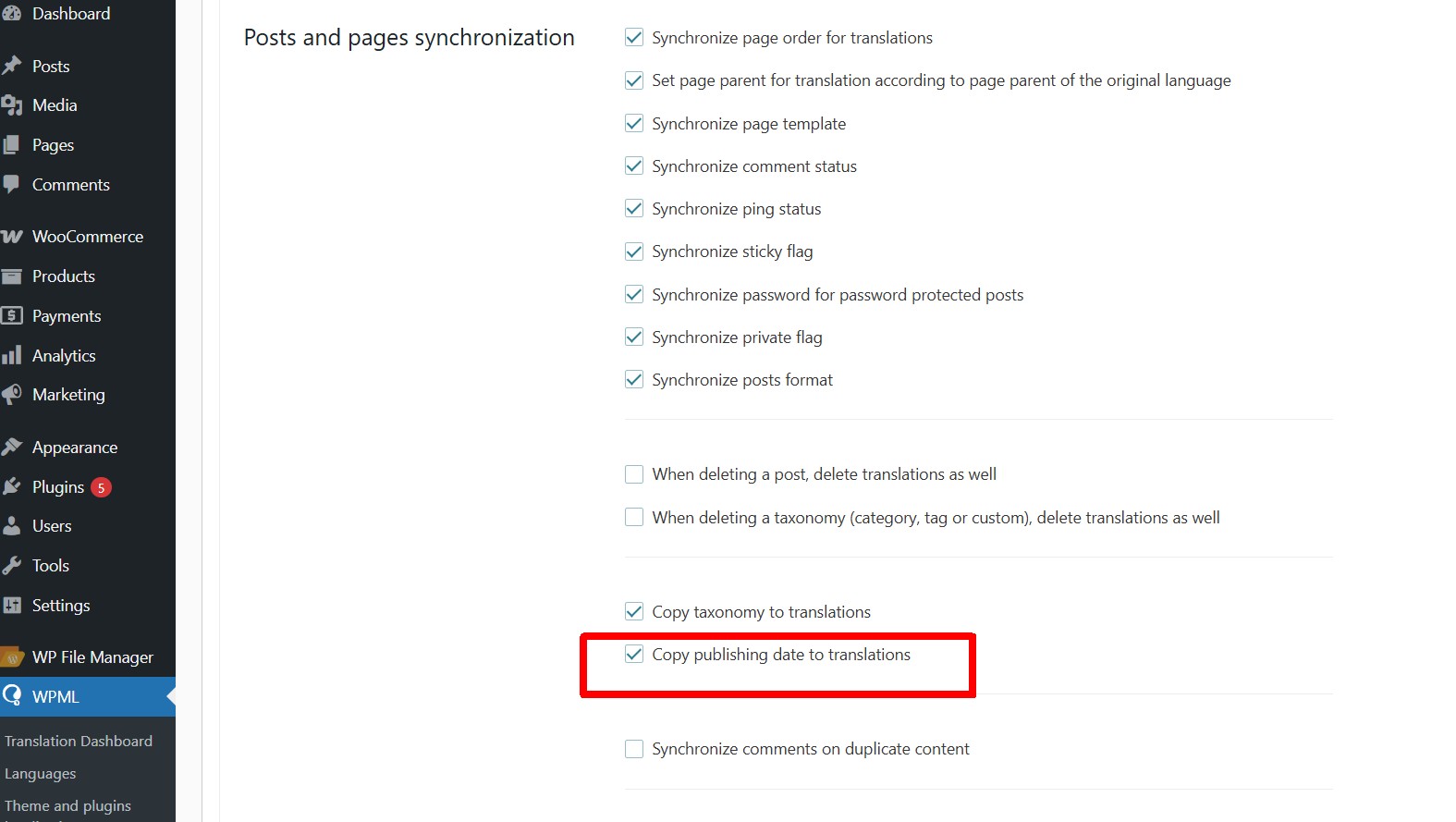The width and height of the screenshot is (1456, 822).
Task: Uncheck Synchronize page template option
Action: point(634,123)
